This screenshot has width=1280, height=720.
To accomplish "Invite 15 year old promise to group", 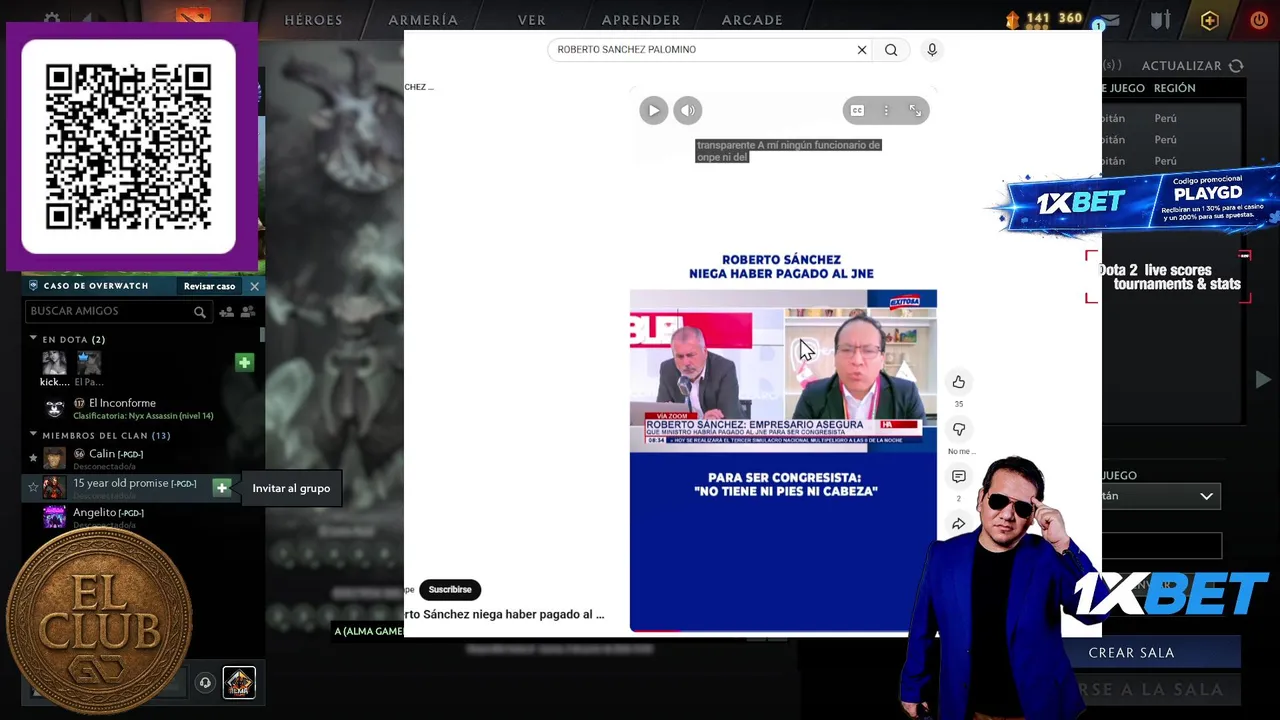I will click(x=222, y=487).
